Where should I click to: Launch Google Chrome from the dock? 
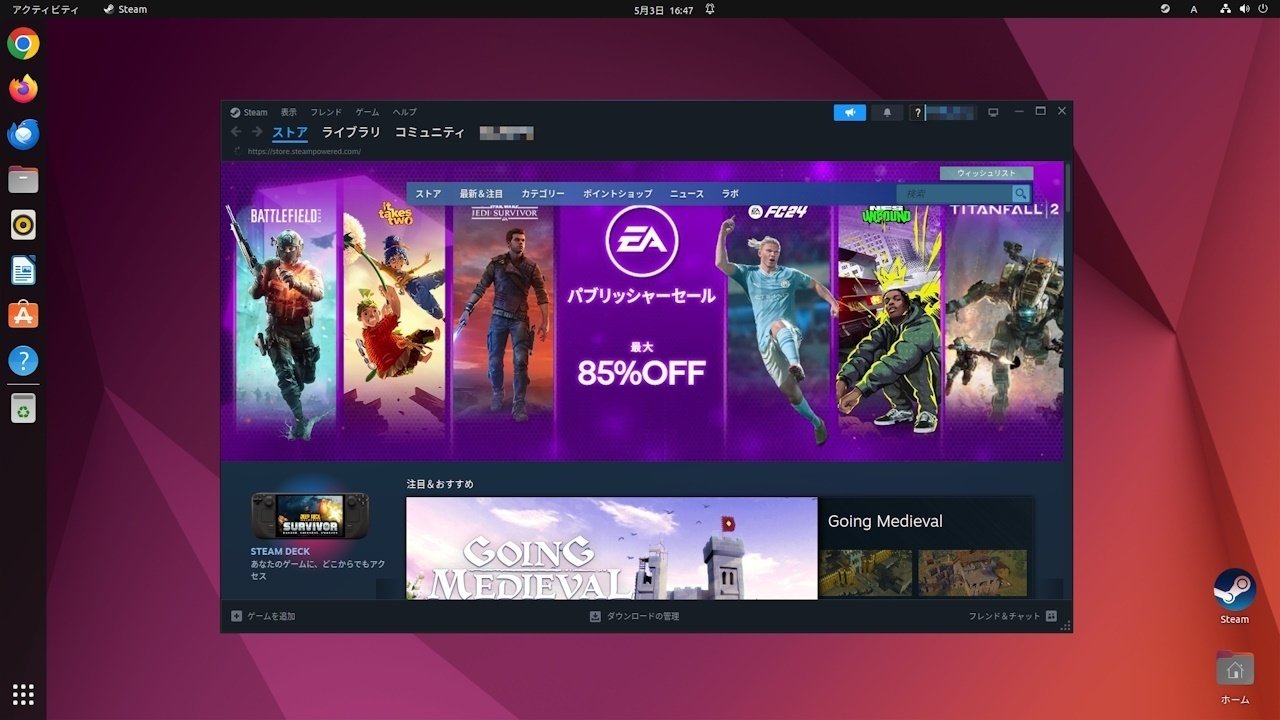click(23, 44)
